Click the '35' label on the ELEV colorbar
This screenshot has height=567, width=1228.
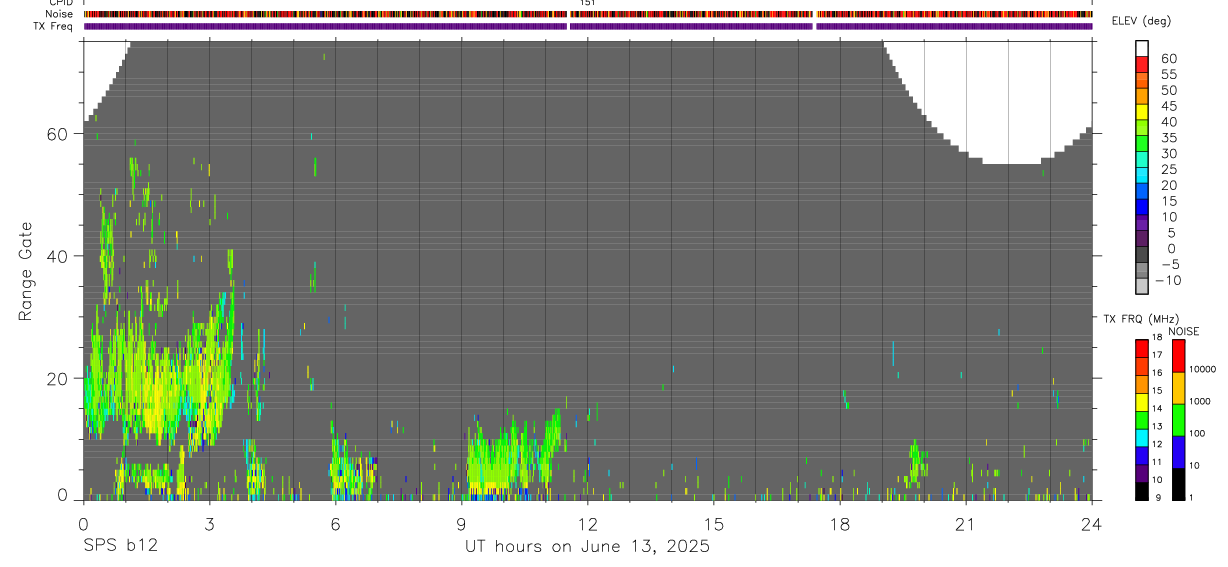pyautogui.click(x=1168, y=138)
